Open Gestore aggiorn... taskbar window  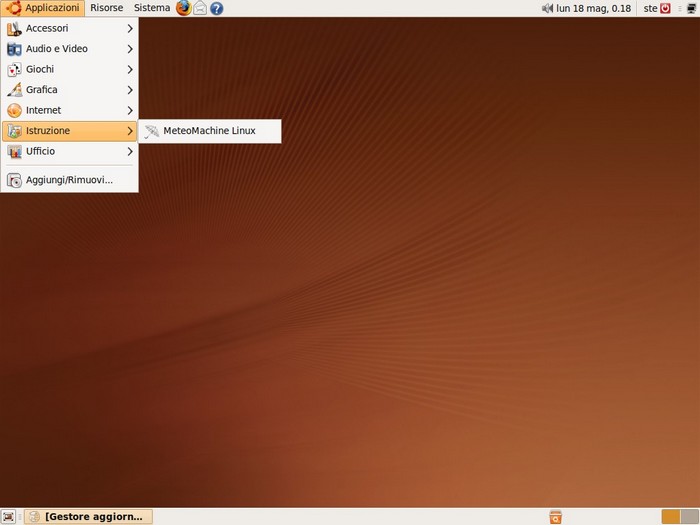(88, 517)
